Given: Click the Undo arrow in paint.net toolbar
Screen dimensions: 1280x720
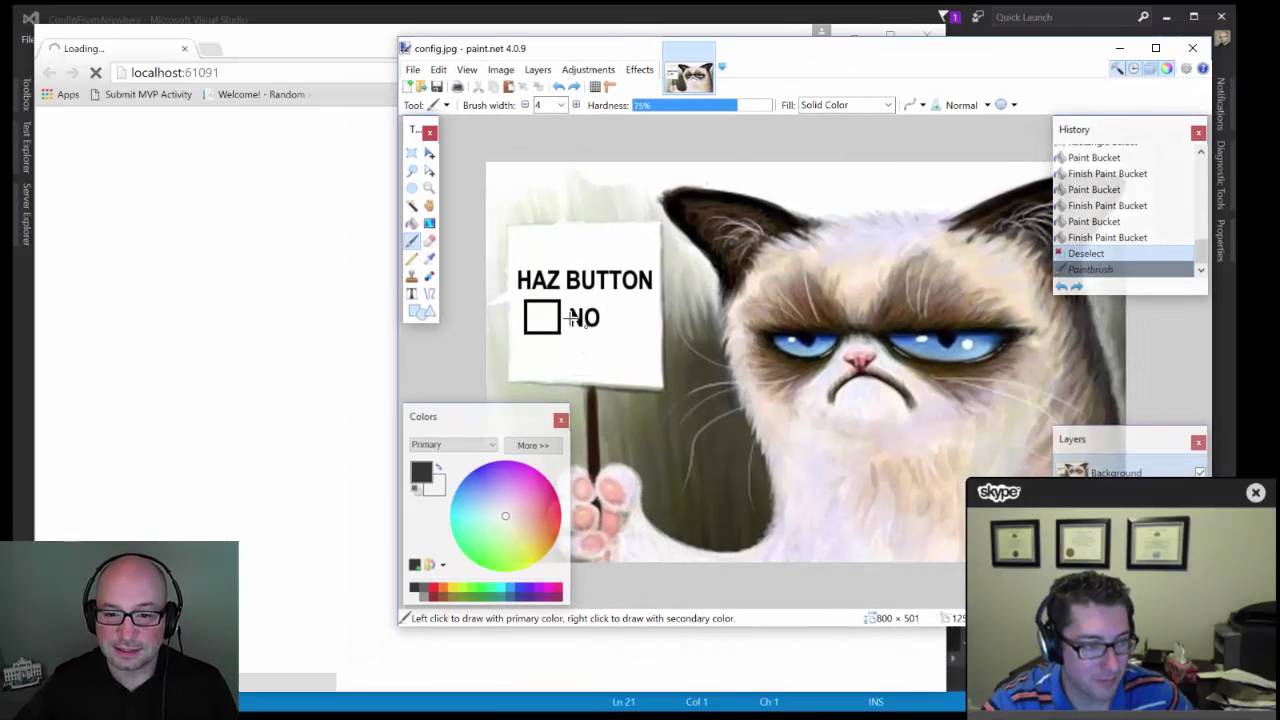Looking at the screenshot, I should pyautogui.click(x=558, y=87).
